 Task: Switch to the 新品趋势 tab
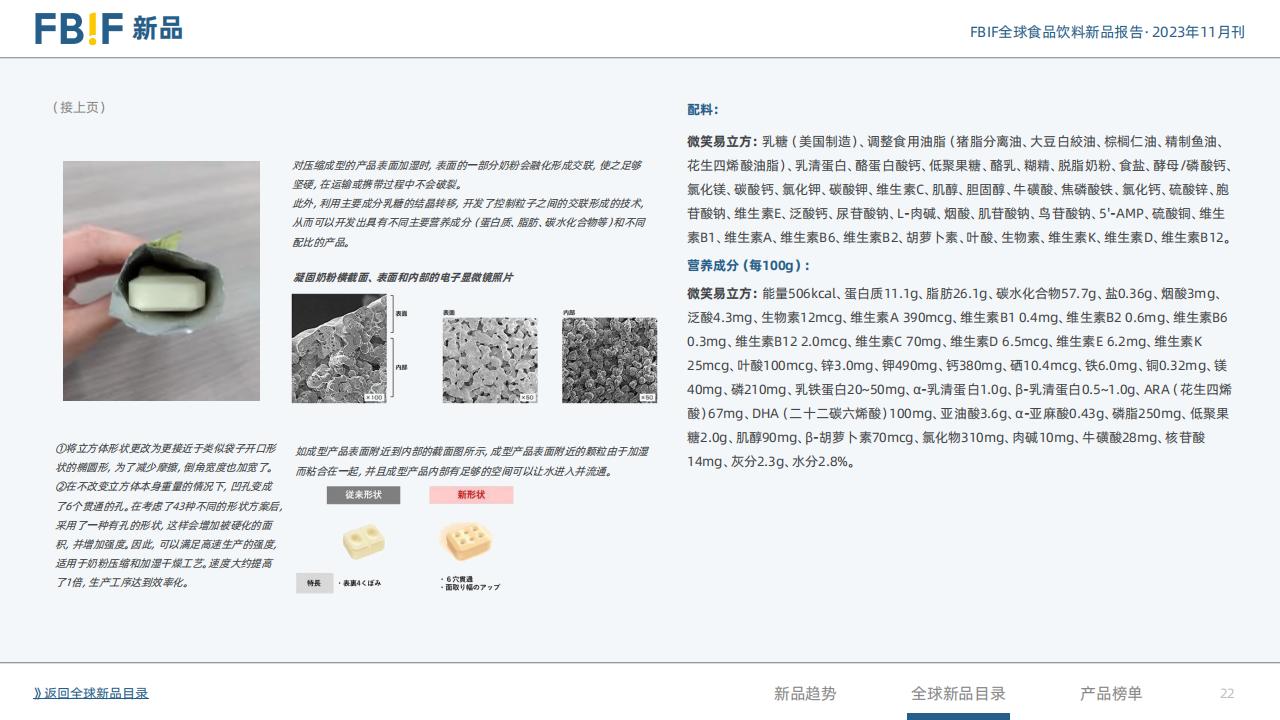tap(805, 693)
